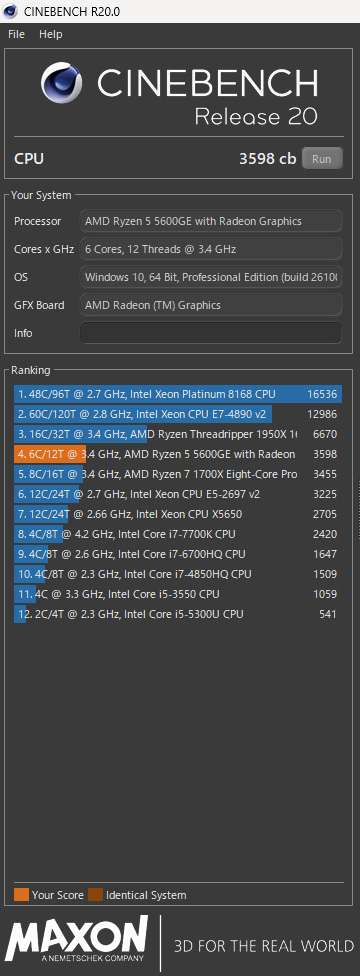Click the OS information field
This screenshot has height=976, width=360.
(x=211, y=277)
